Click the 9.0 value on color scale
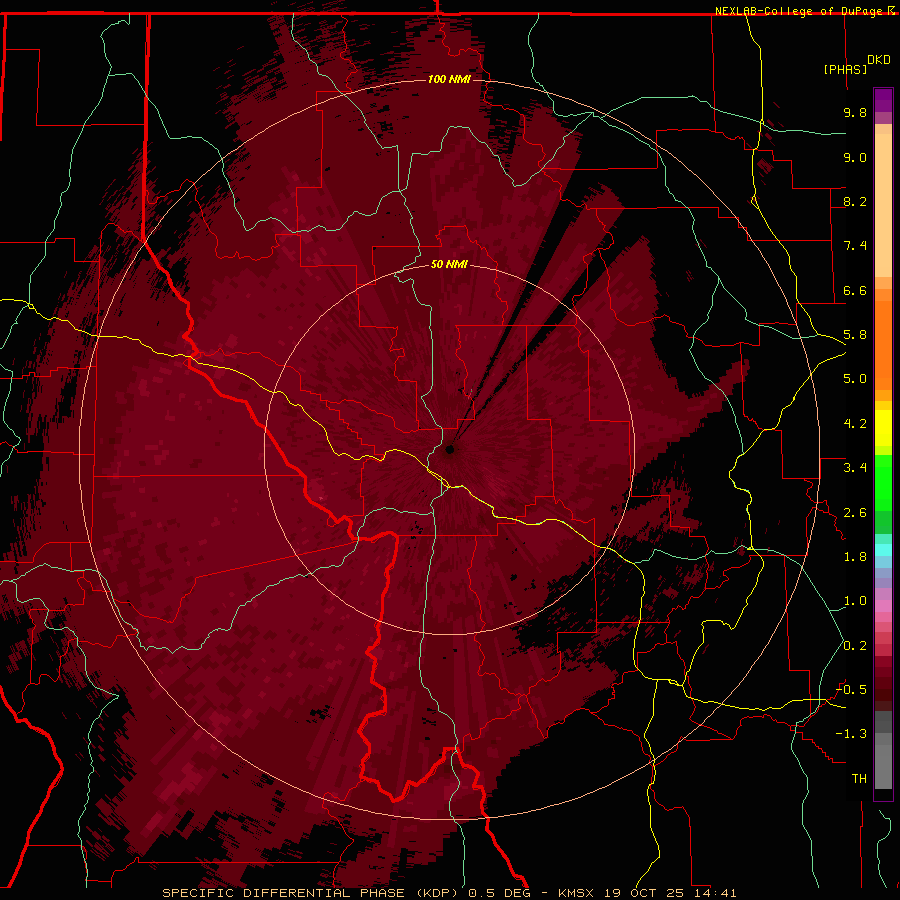Image resolution: width=900 pixels, height=900 pixels. coord(855,157)
